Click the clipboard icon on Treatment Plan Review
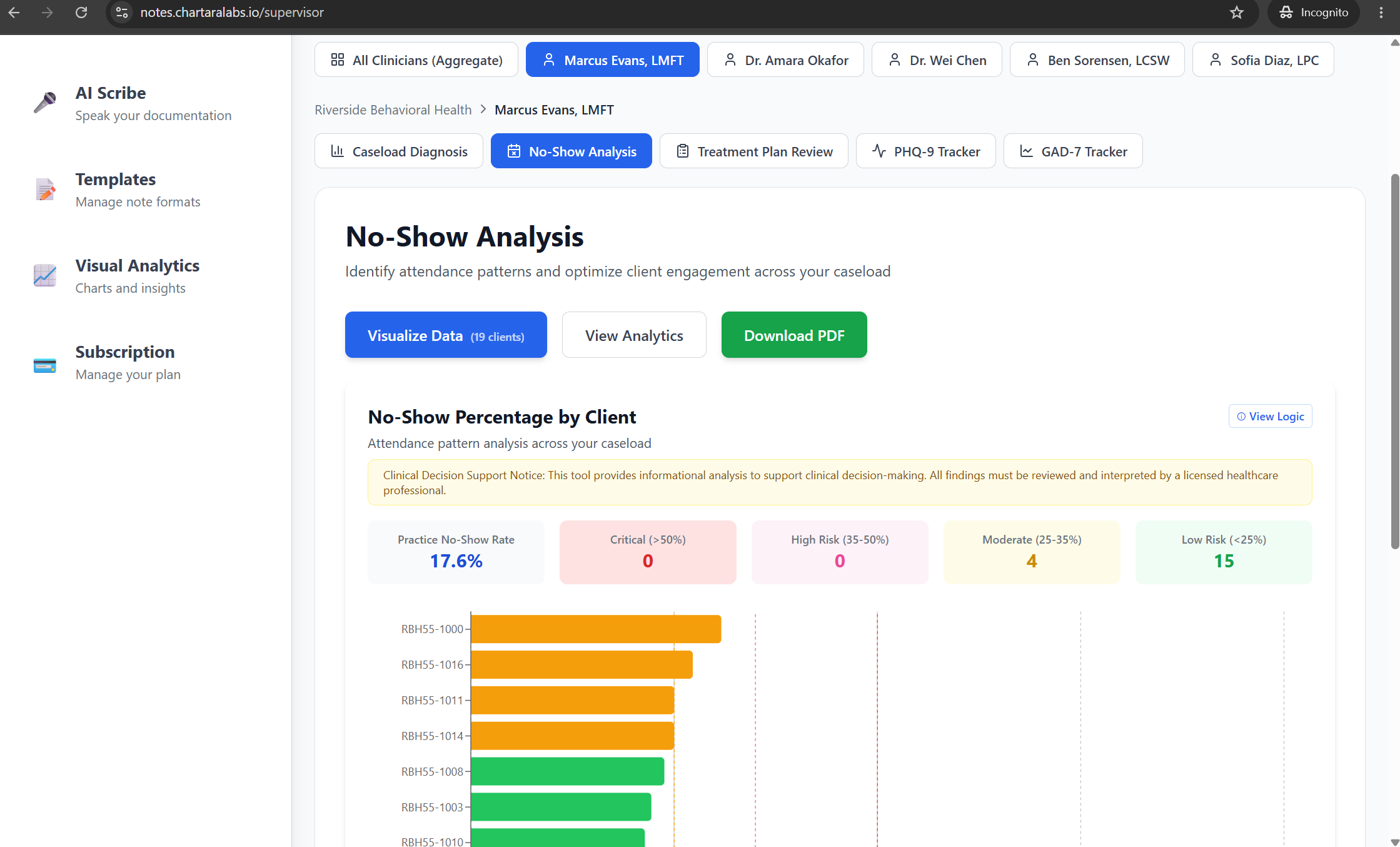1400x847 pixels. pos(683,151)
